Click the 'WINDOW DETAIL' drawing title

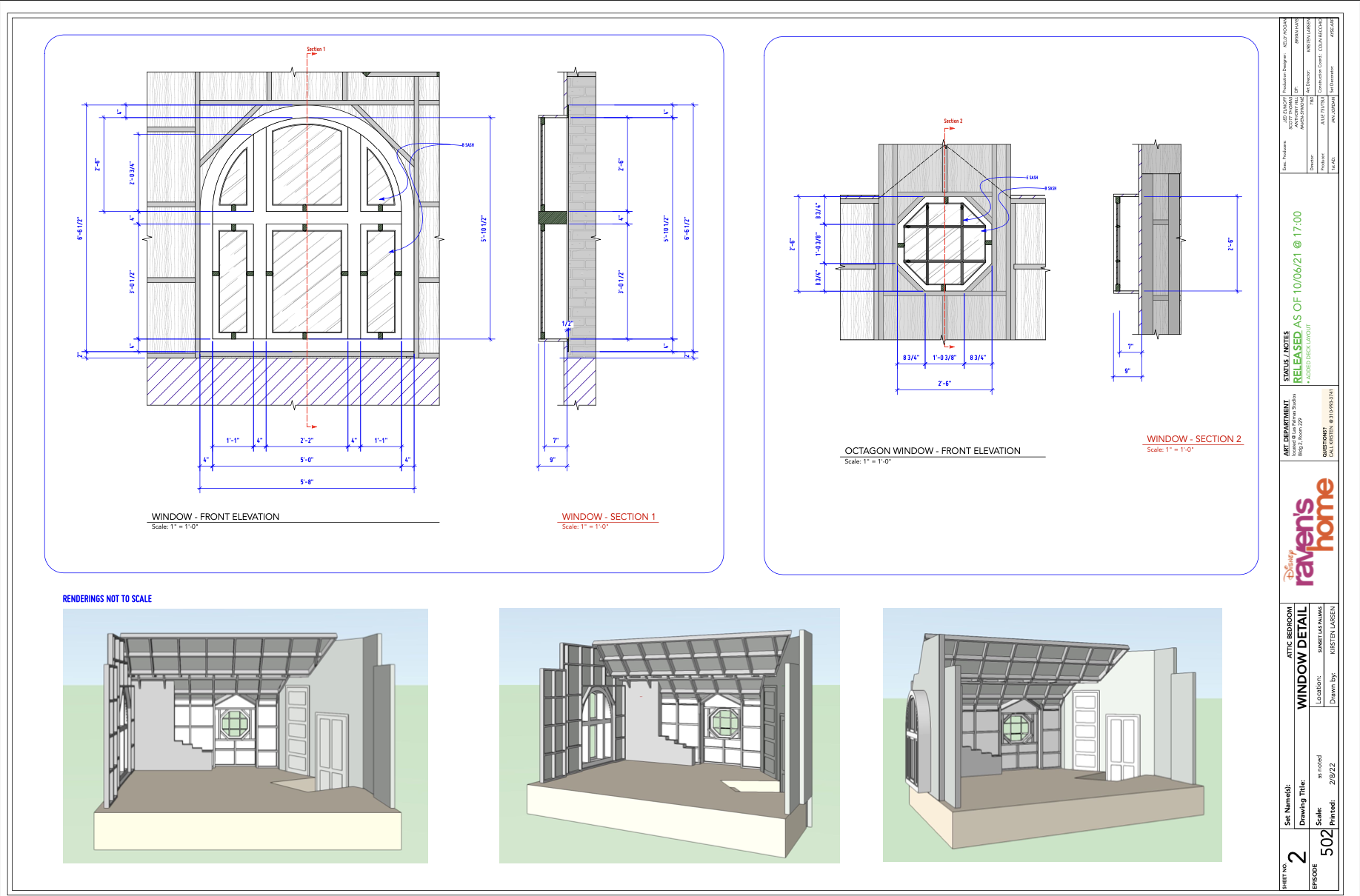[1301, 659]
